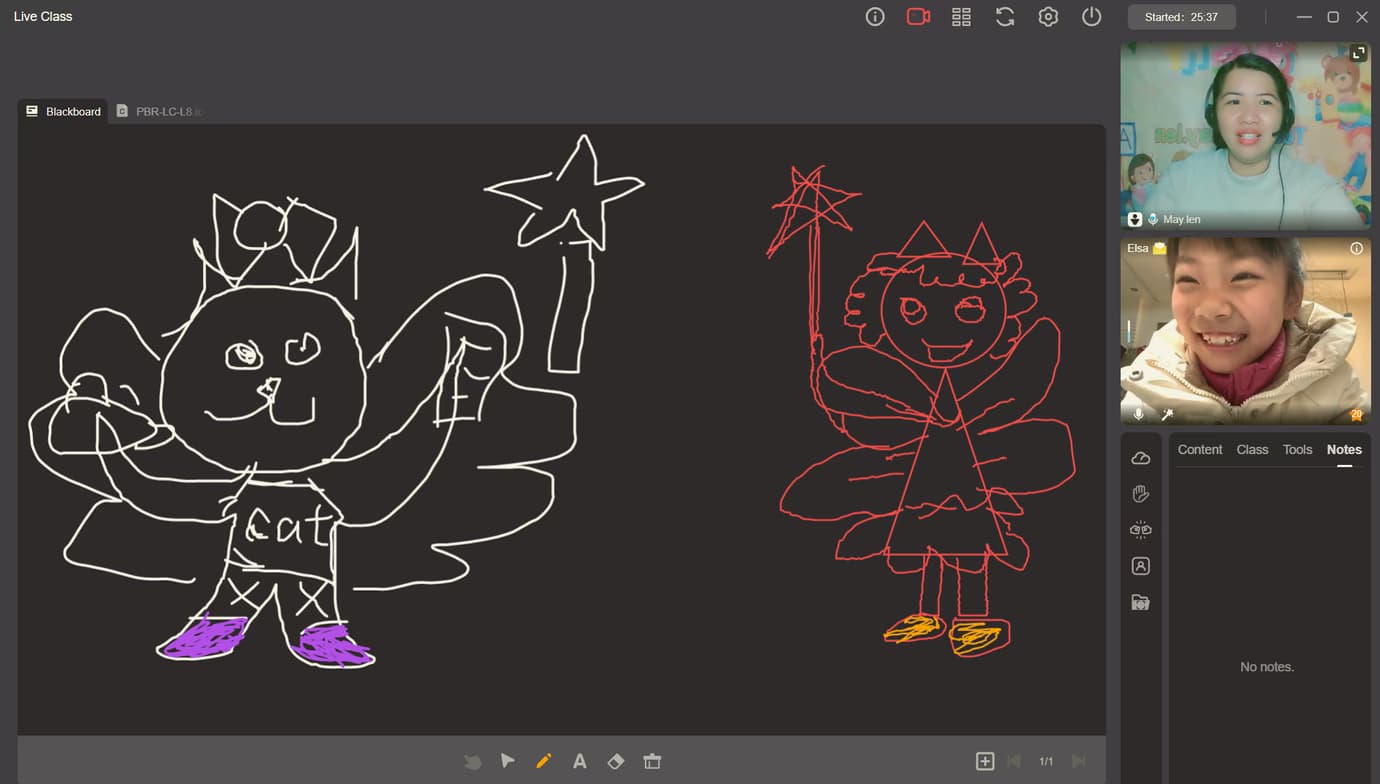Add a new blackboard page

(985, 761)
